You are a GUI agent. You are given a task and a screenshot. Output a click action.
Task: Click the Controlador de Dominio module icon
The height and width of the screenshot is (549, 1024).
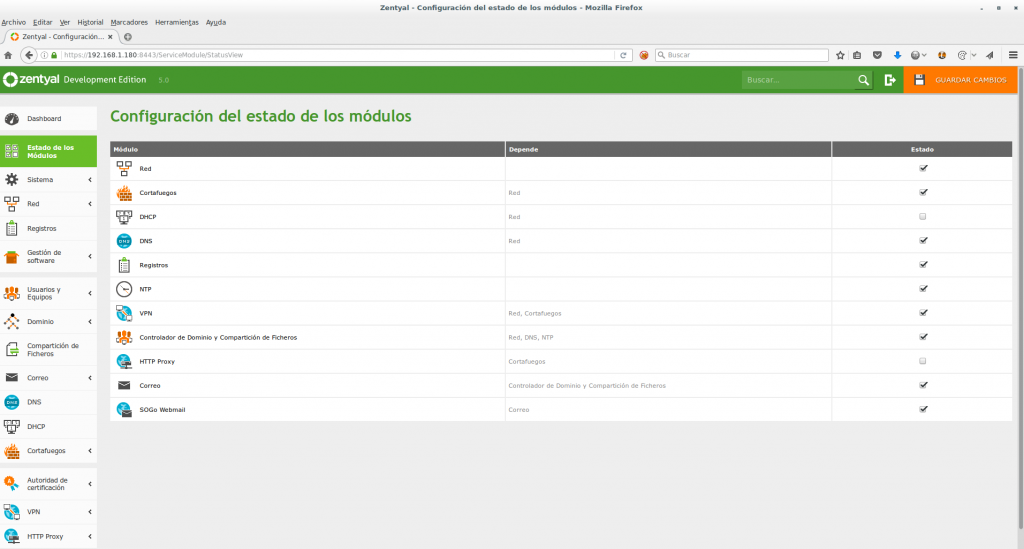tap(124, 337)
